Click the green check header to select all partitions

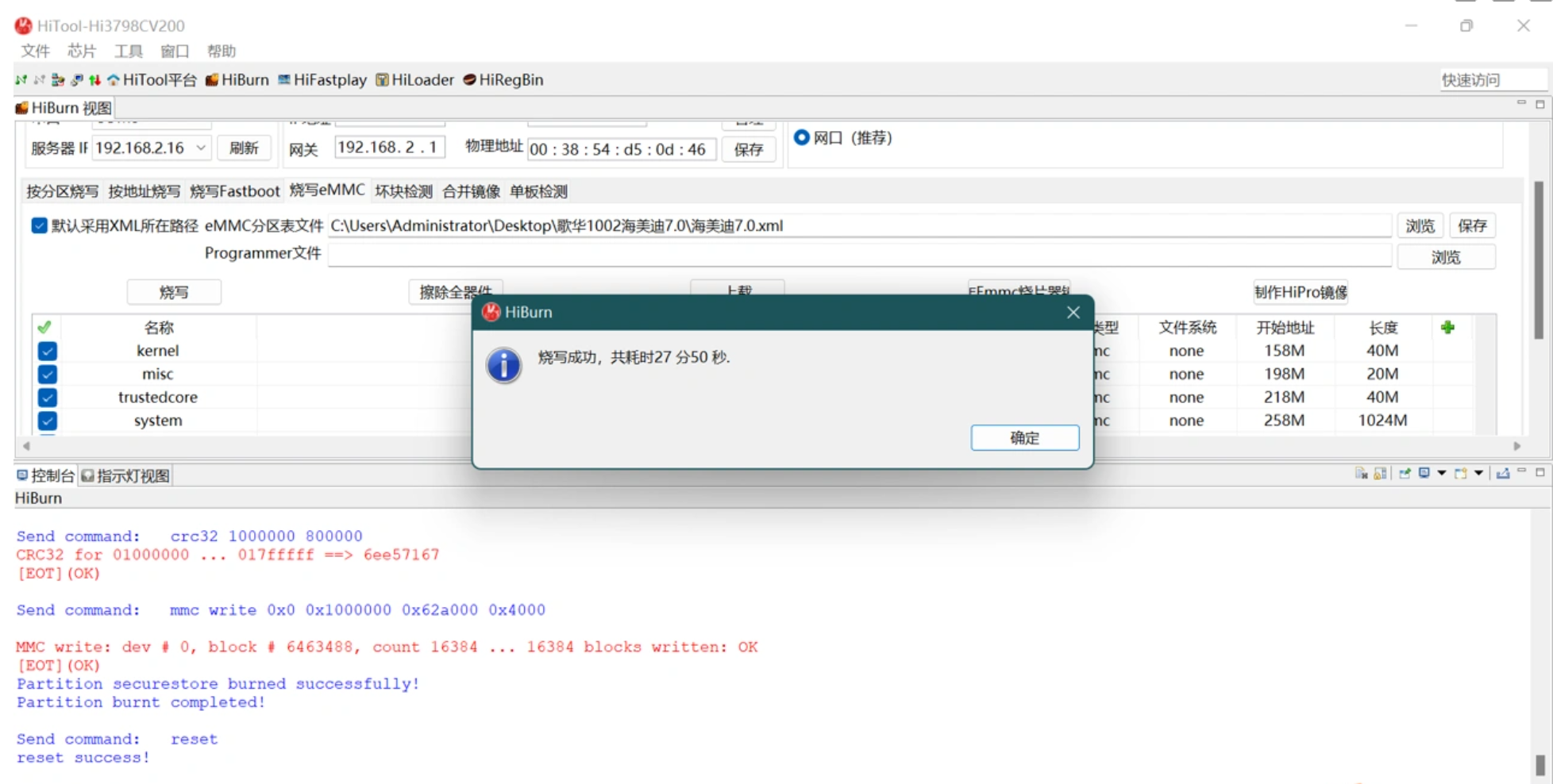point(44,327)
